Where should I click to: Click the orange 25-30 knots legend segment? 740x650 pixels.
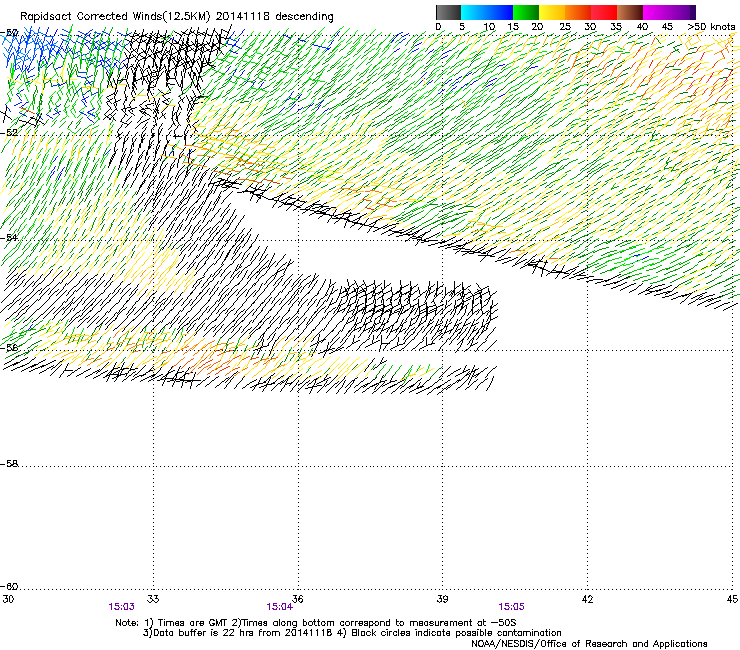(x=578, y=12)
